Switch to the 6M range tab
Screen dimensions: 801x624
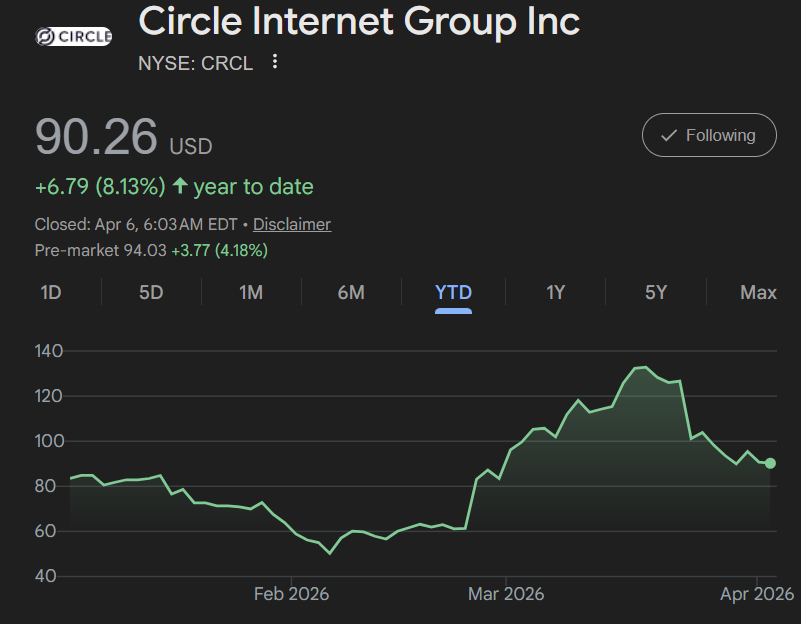(352, 292)
